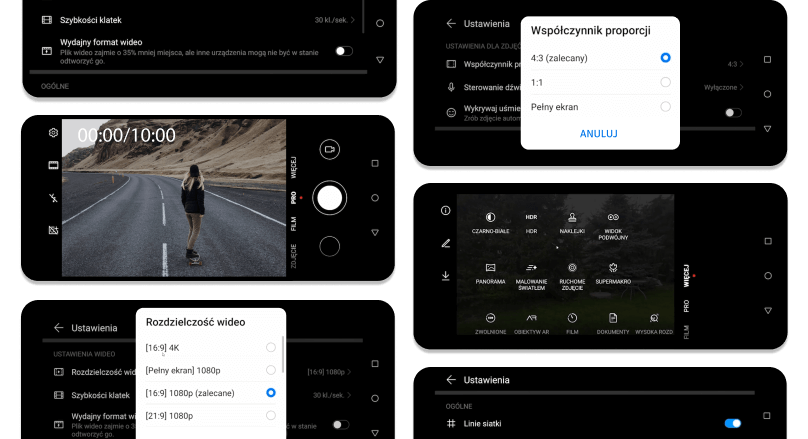Tap the download arrow icon beside modes grid
Image resolution: width=808 pixels, height=439 pixels.
click(x=445, y=276)
